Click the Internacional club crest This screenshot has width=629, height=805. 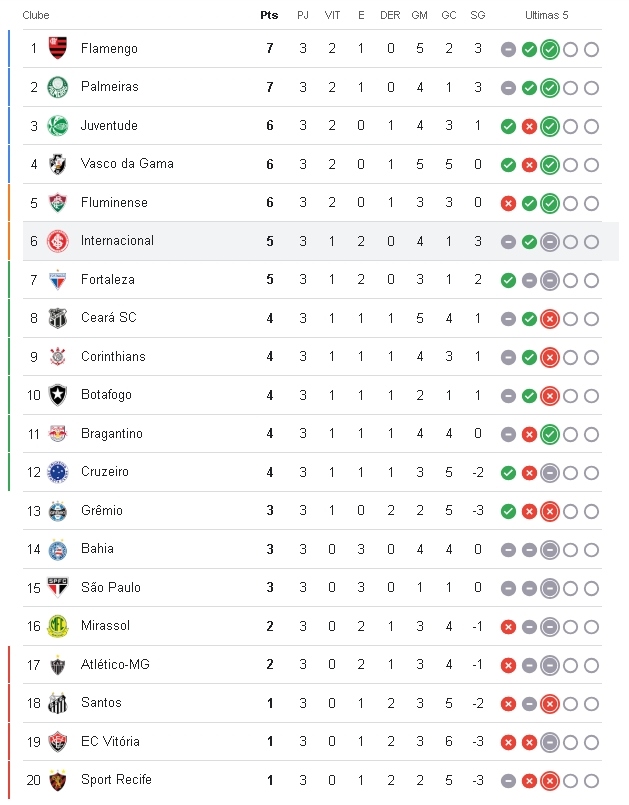pyautogui.click(x=58, y=241)
